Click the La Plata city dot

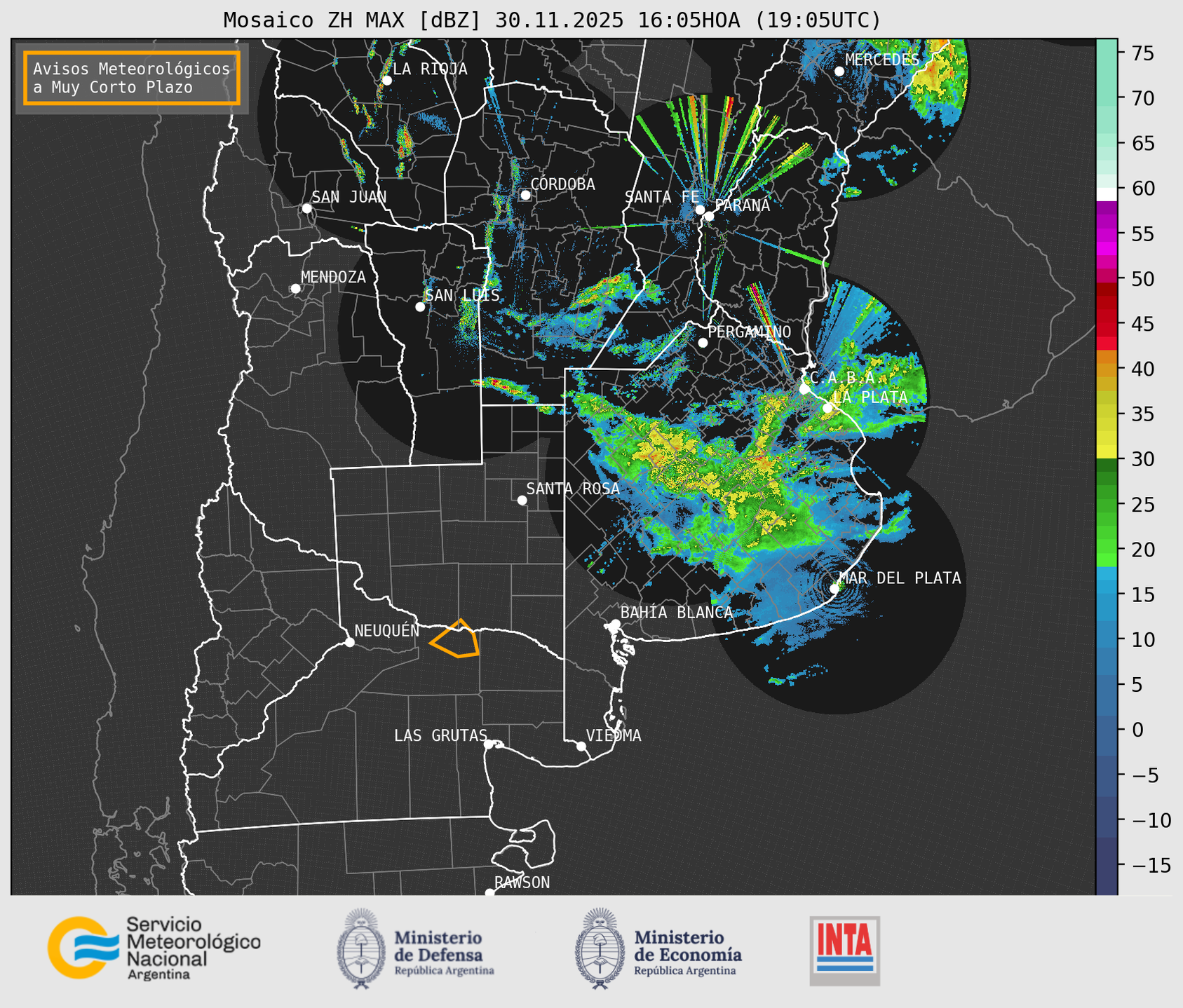click(827, 408)
